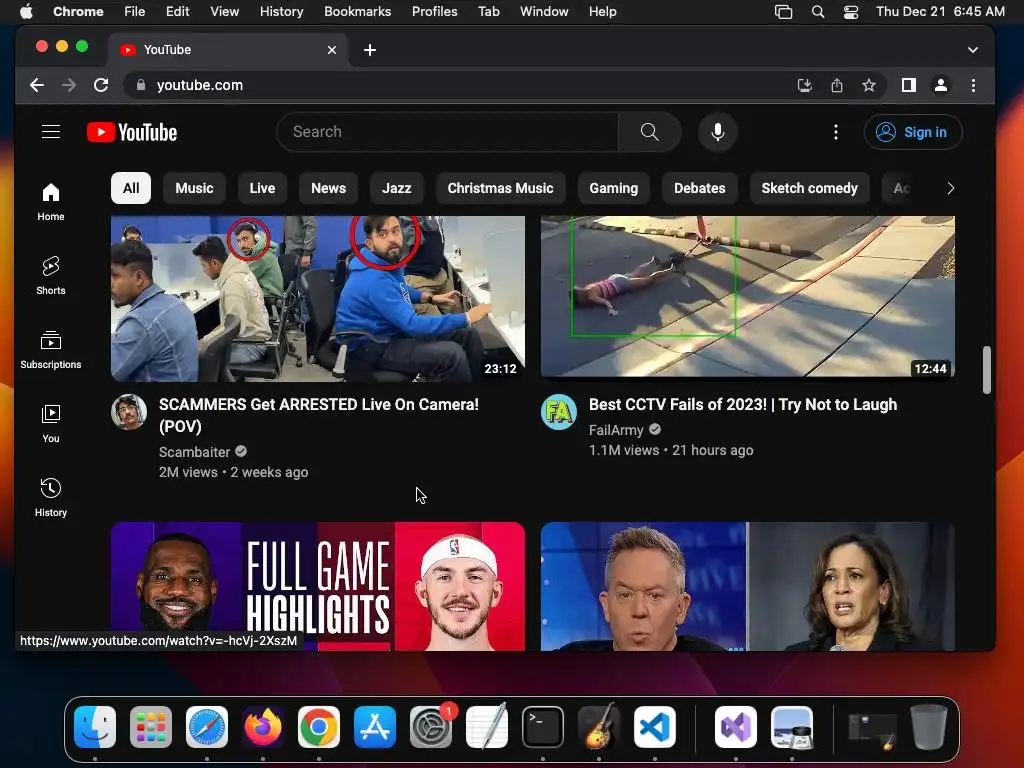Image resolution: width=1024 pixels, height=768 pixels.
Task: Bookmark this tab with star icon
Action: (869, 85)
